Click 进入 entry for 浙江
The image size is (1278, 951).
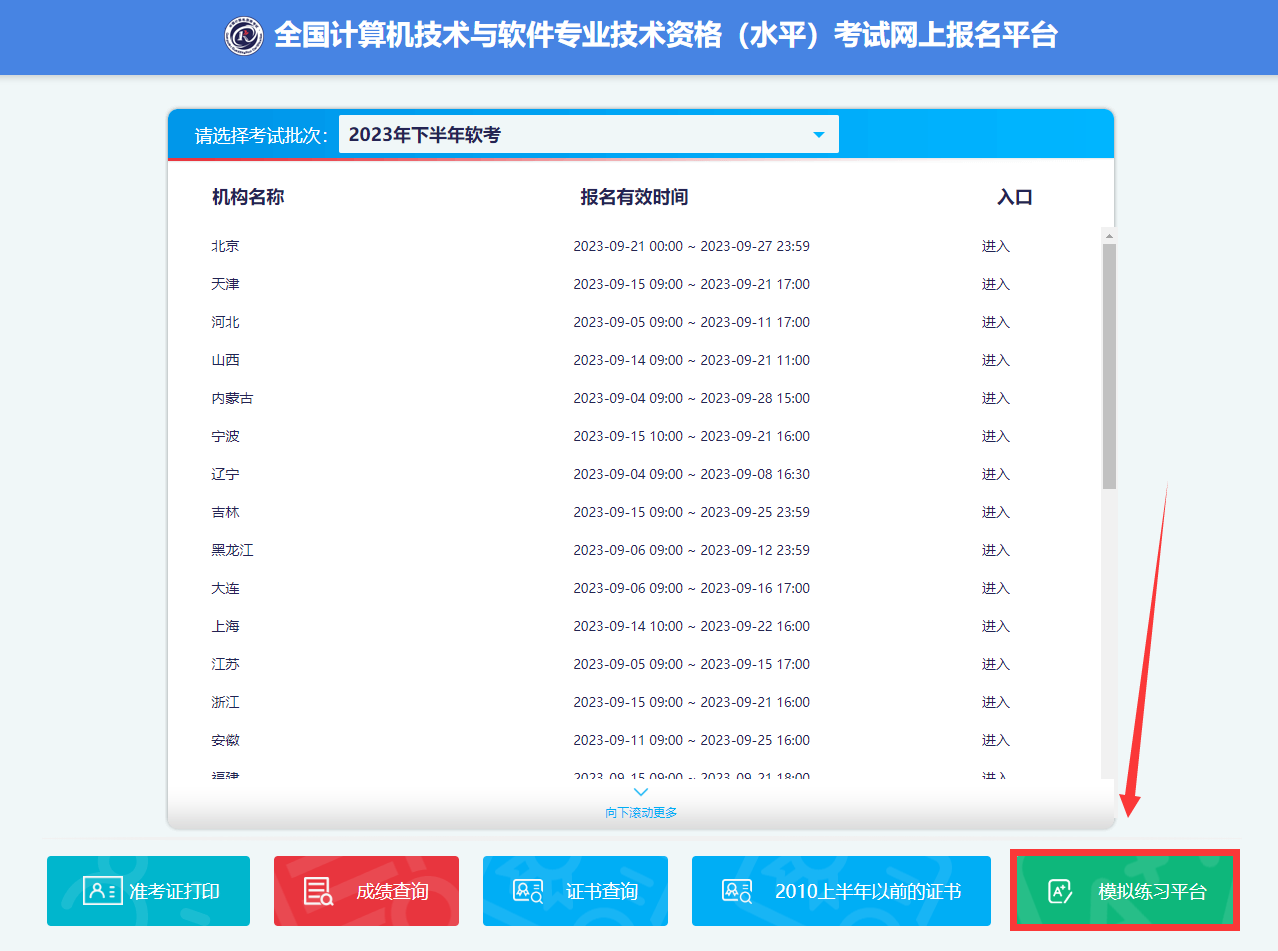pos(995,702)
